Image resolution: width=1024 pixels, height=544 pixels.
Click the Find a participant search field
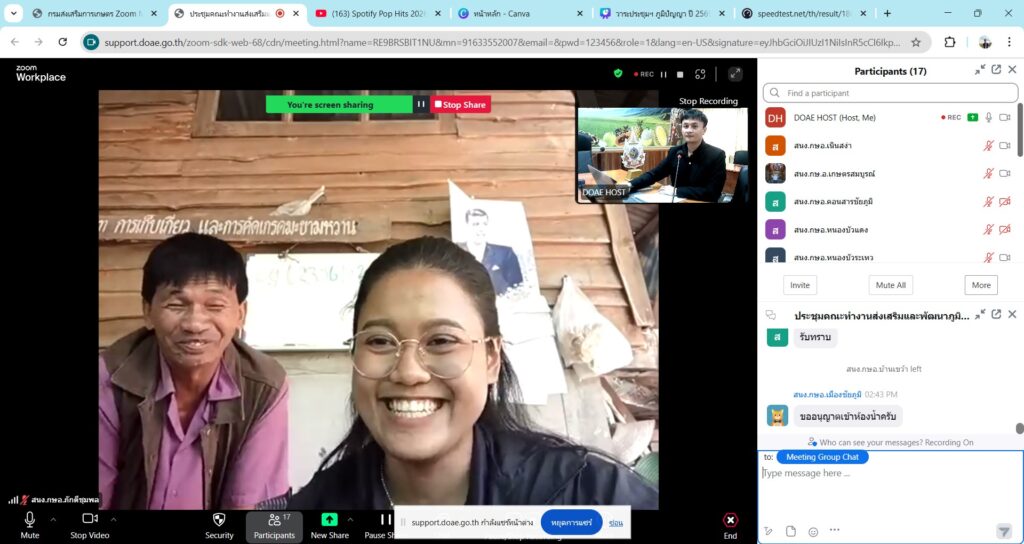coord(890,93)
